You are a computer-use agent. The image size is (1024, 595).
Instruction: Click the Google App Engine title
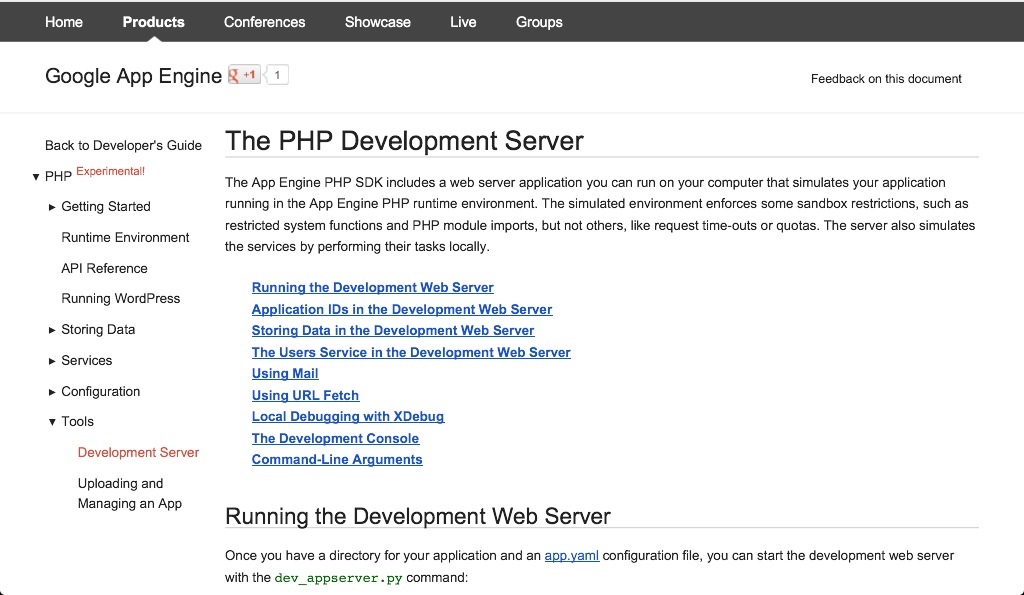pyautogui.click(x=133, y=76)
